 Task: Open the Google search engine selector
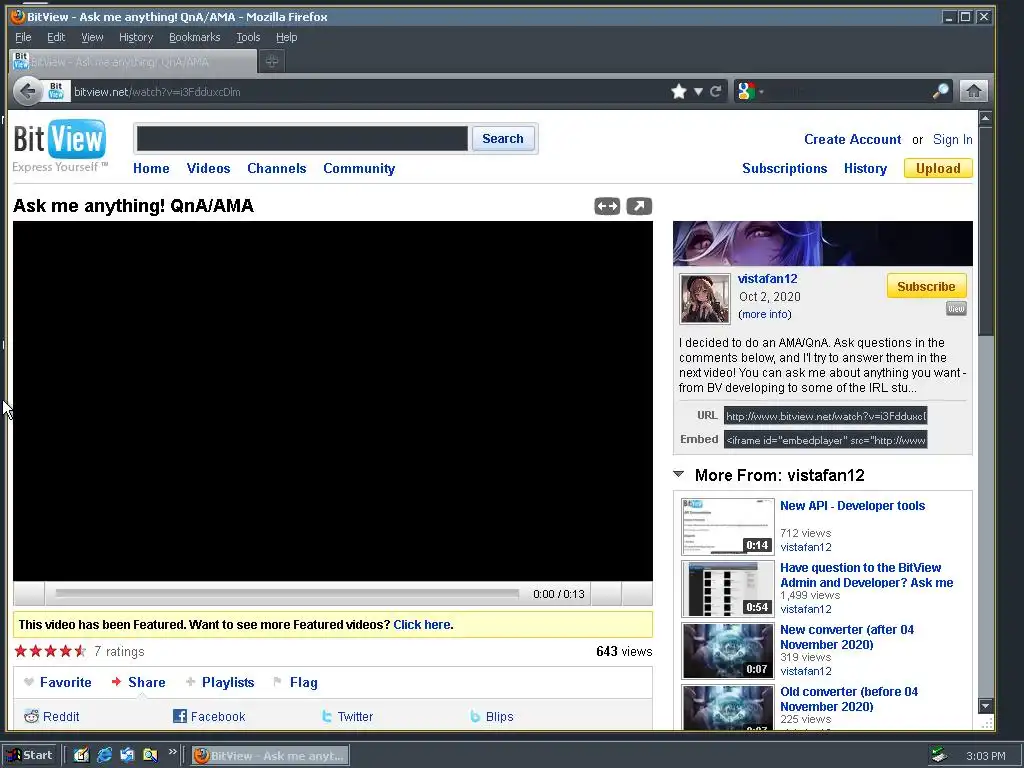750,91
